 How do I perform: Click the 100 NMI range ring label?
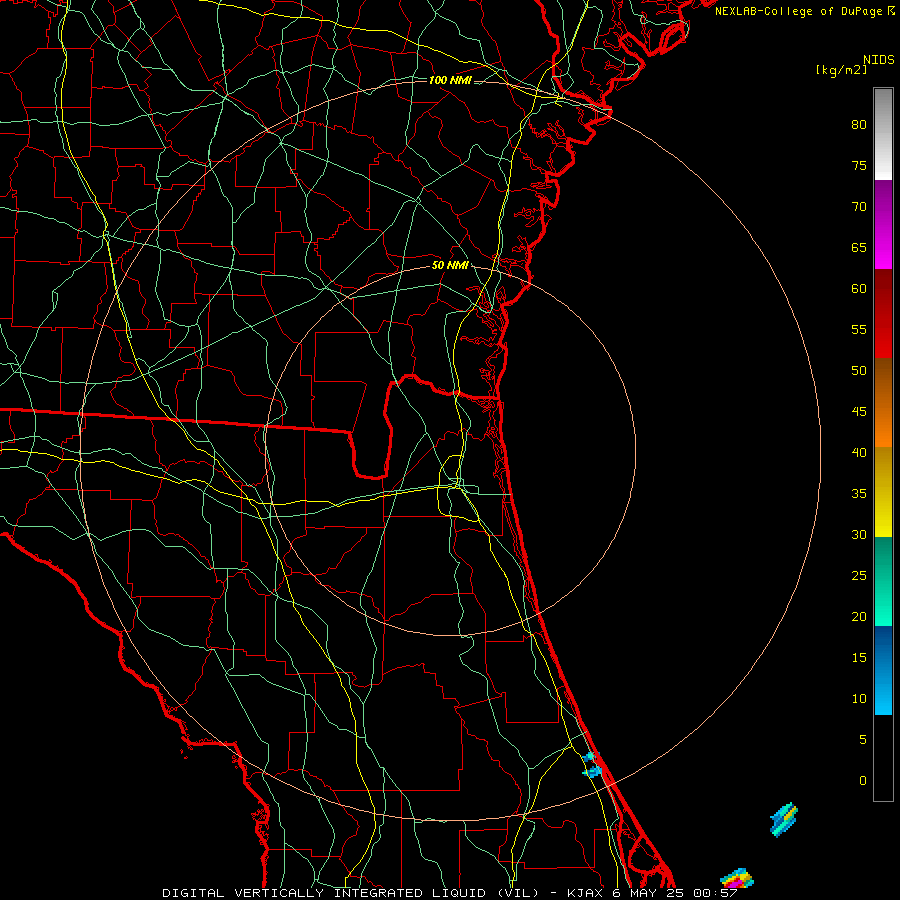click(450, 80)
